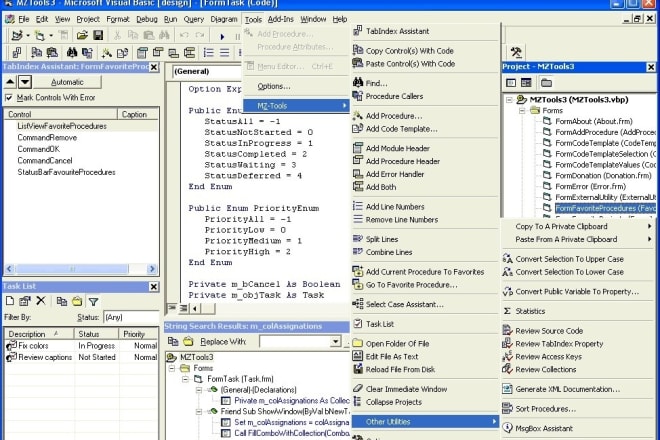Close the Task List panel
This screenshot has height=440, width=660.
pos(154,287)
